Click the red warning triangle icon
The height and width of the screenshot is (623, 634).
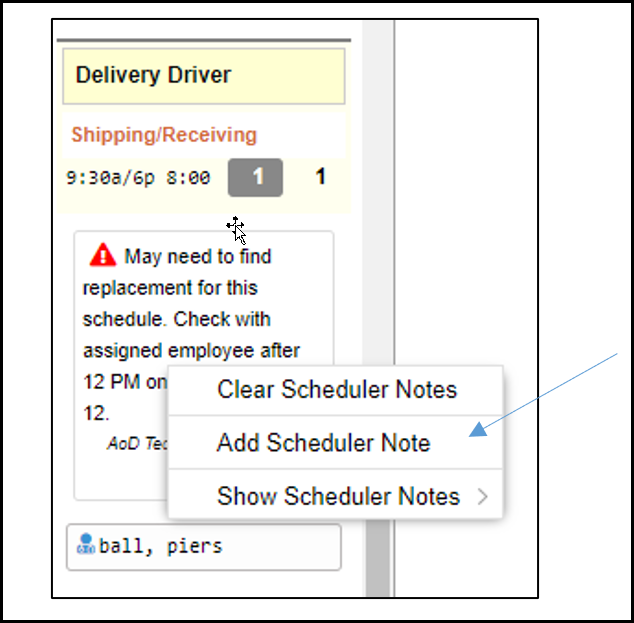click(x=103, y=255)
